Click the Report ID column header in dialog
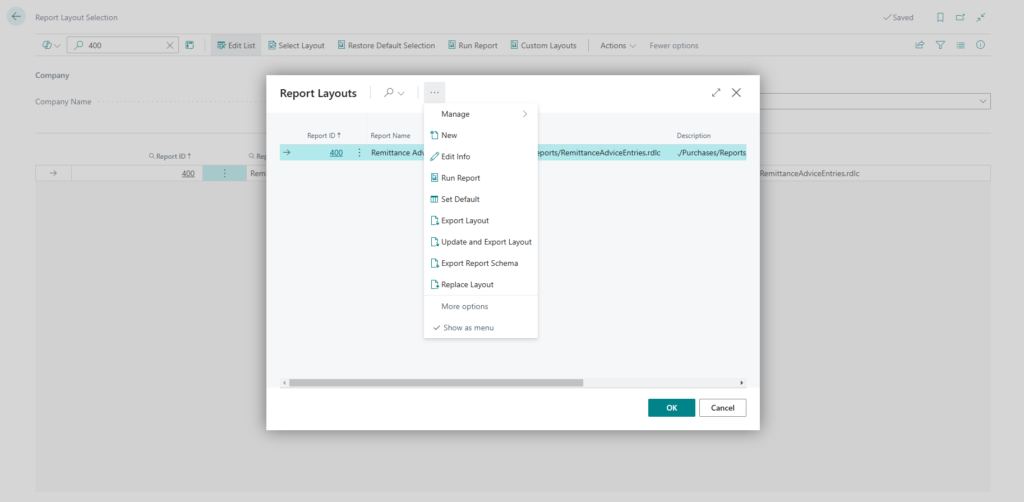Screen dimensions: 1024x502 tap(324, 136)
